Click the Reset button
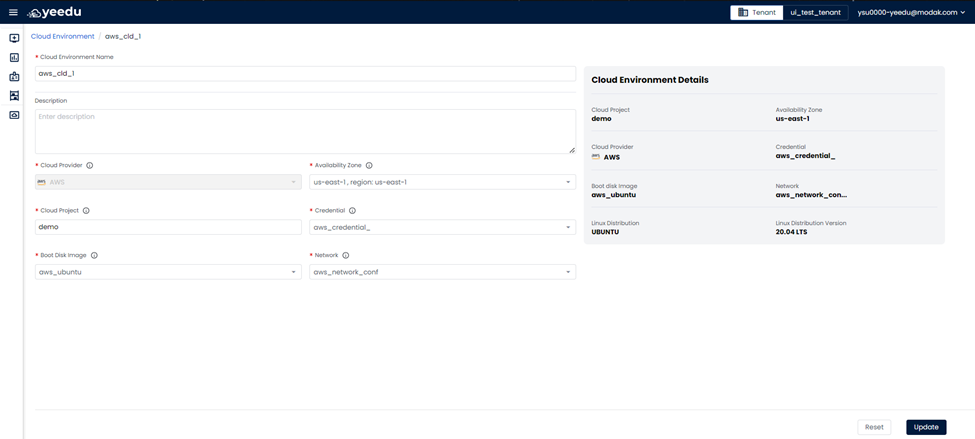 (x=874, y=427)
